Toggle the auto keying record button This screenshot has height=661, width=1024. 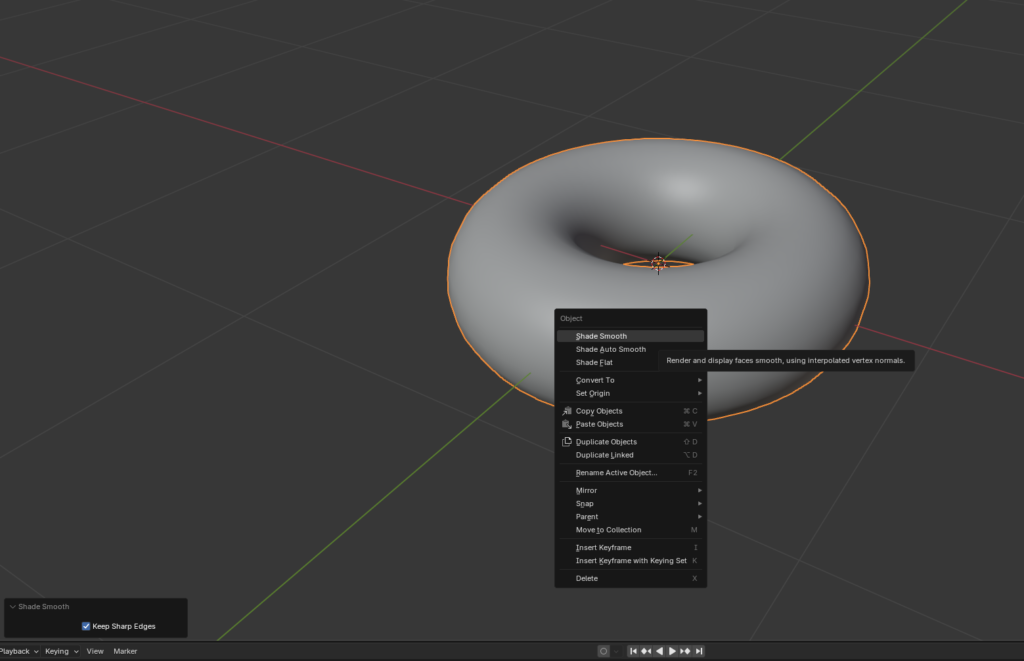point(603,651)
